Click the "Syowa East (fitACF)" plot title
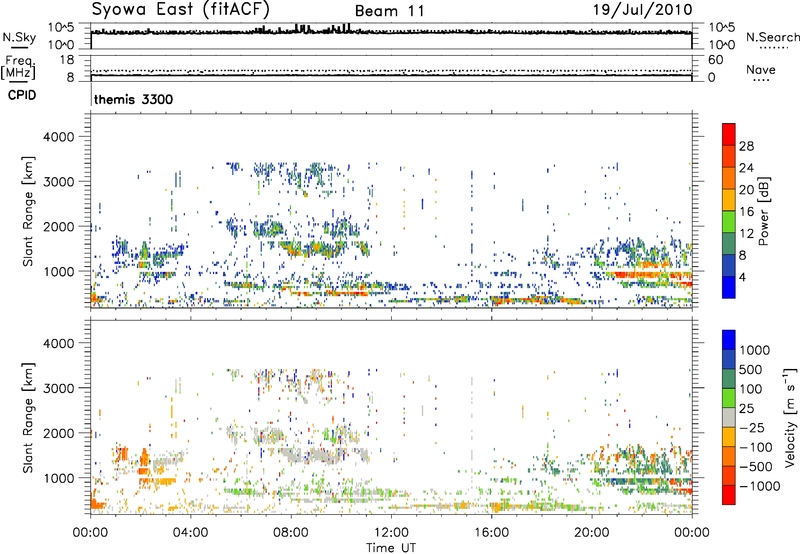The image size is (800, 554). pyautogui.click(x=181, y=10)
